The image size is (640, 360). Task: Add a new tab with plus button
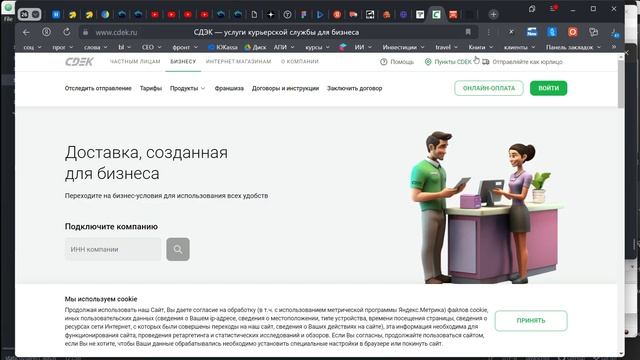[x=493, y=15]
